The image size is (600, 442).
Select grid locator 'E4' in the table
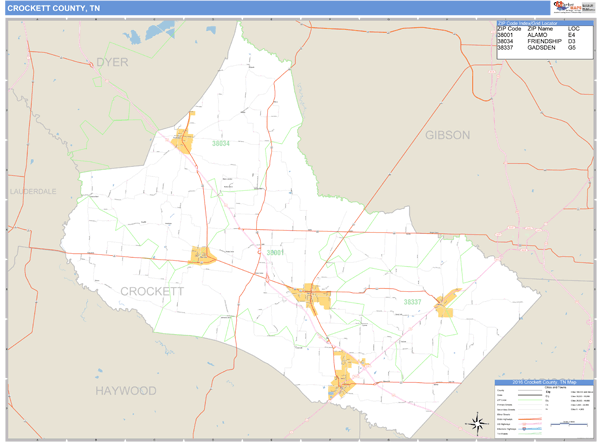(x=571, y=35)
